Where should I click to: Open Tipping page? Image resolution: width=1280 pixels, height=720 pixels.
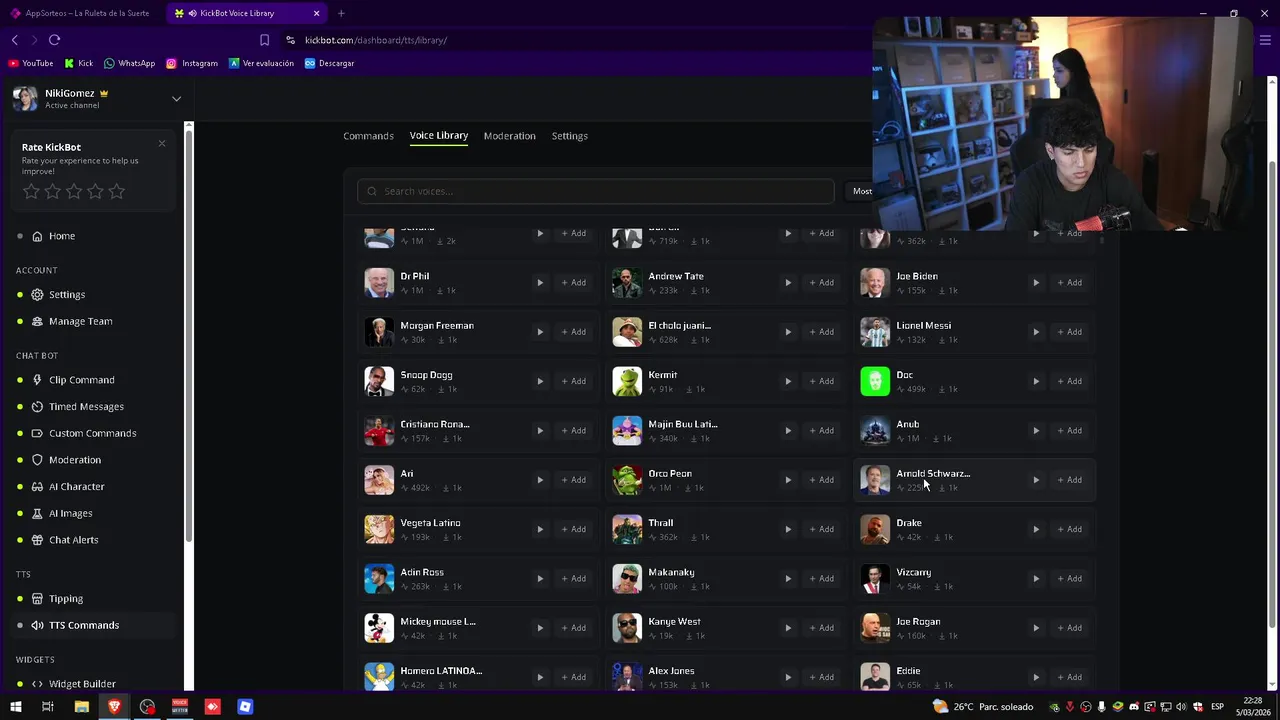point(66,599)
